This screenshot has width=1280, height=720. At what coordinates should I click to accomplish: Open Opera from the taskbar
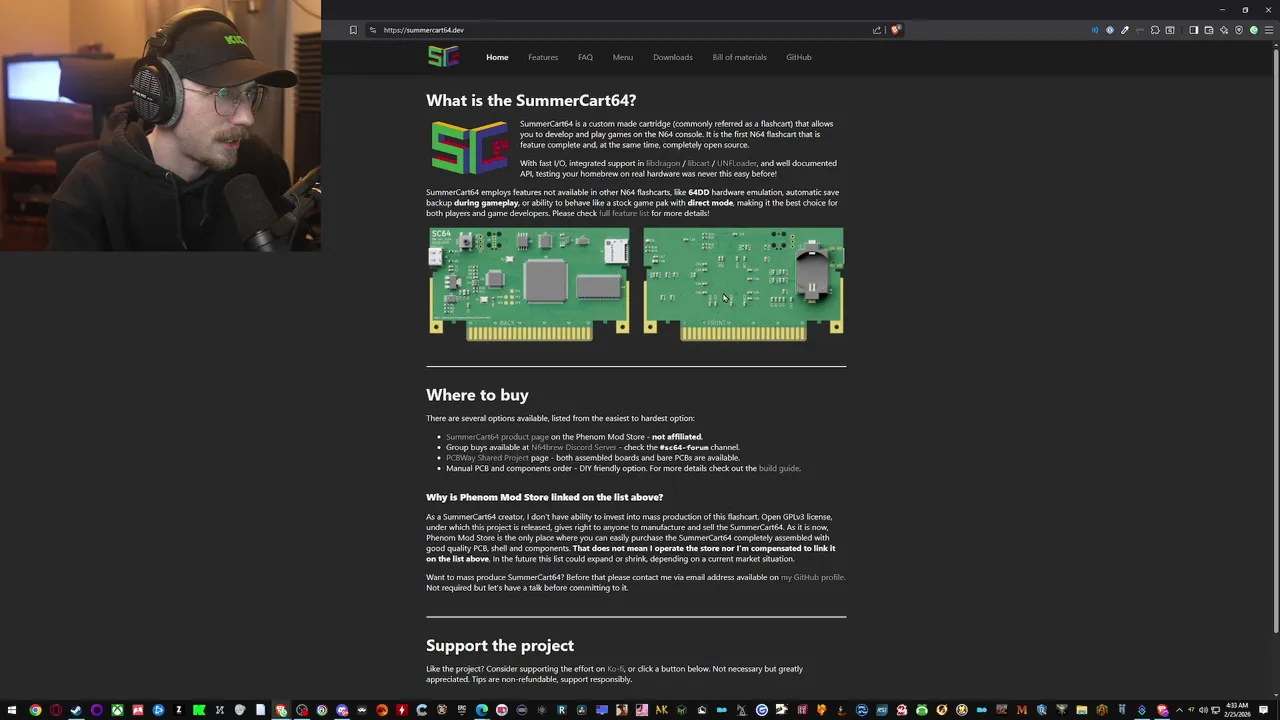(56, 710)
